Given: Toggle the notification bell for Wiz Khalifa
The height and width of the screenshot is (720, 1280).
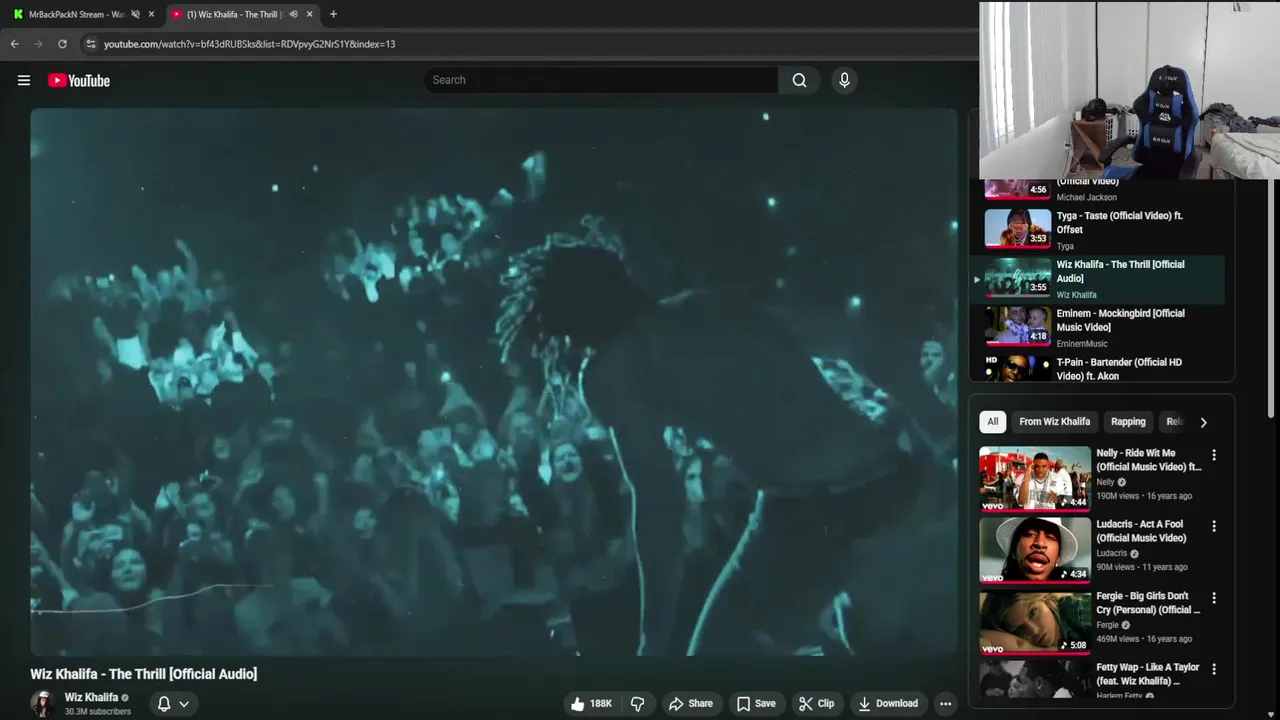Looking at the screenshot, I should [x=164, y=704].
